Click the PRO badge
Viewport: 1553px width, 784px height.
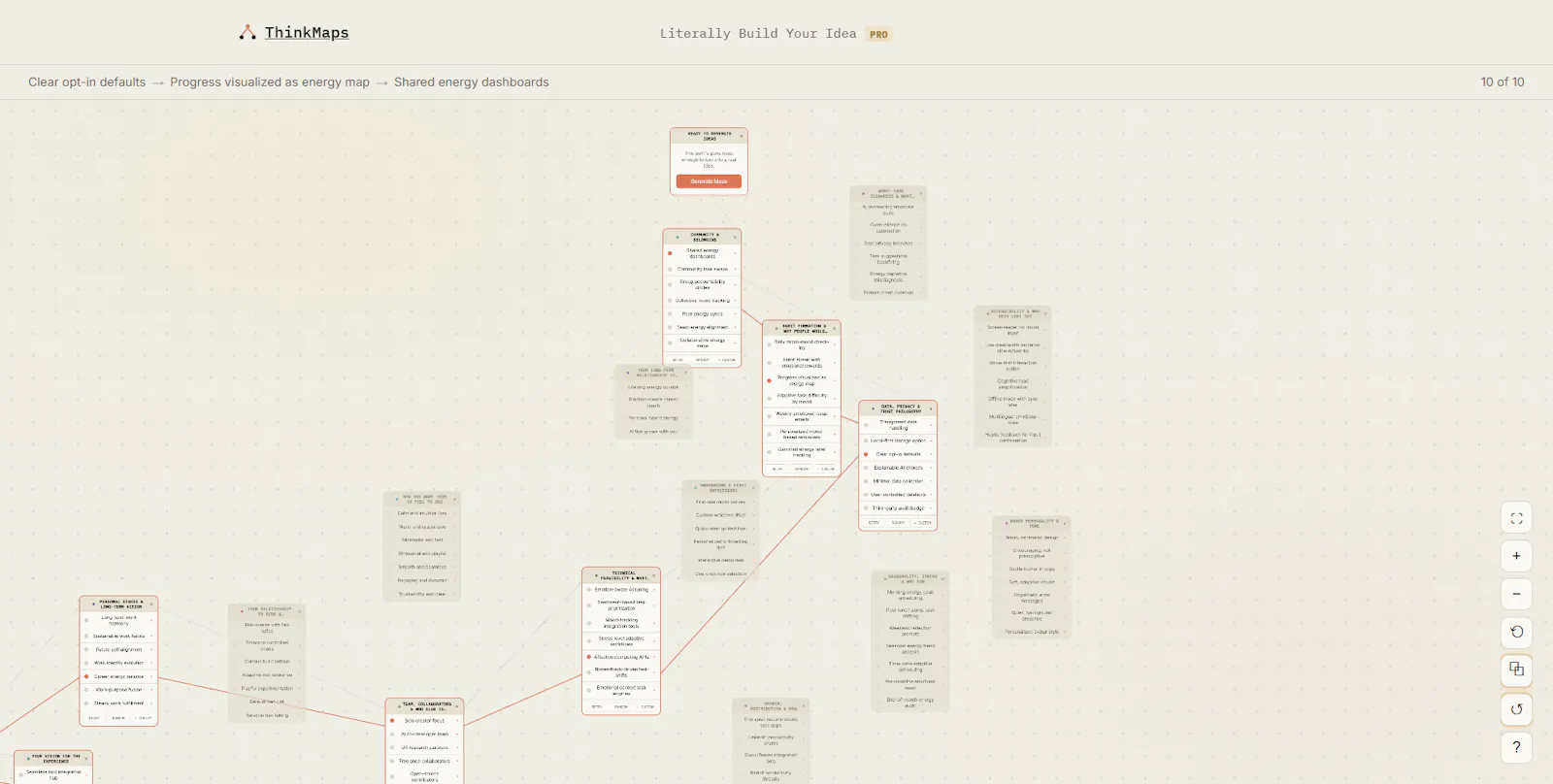878,34
